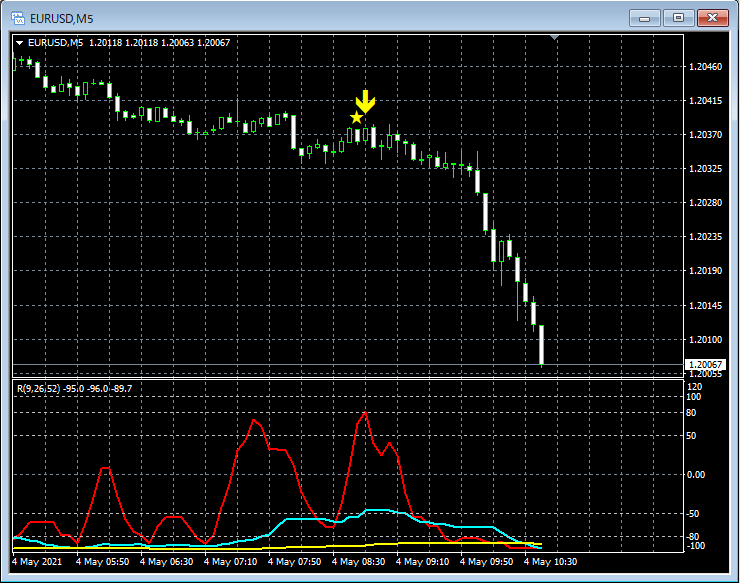Screen dimensions: 741x583
Task: Click the 4 May 07:50 time label
Action: tap(294, 562)
